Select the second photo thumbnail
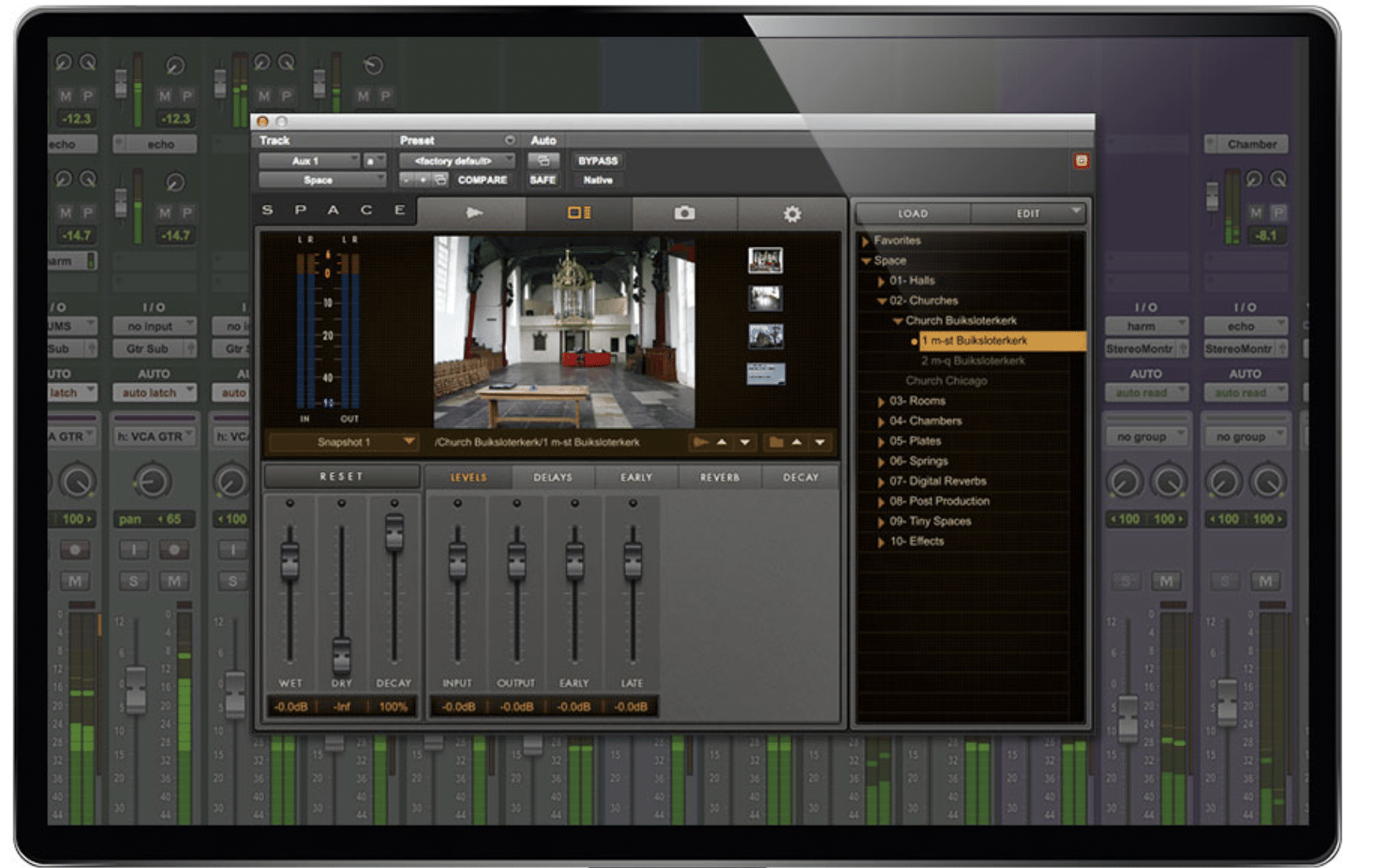This screenshot has width=1396, height=868. pos(765,298)
